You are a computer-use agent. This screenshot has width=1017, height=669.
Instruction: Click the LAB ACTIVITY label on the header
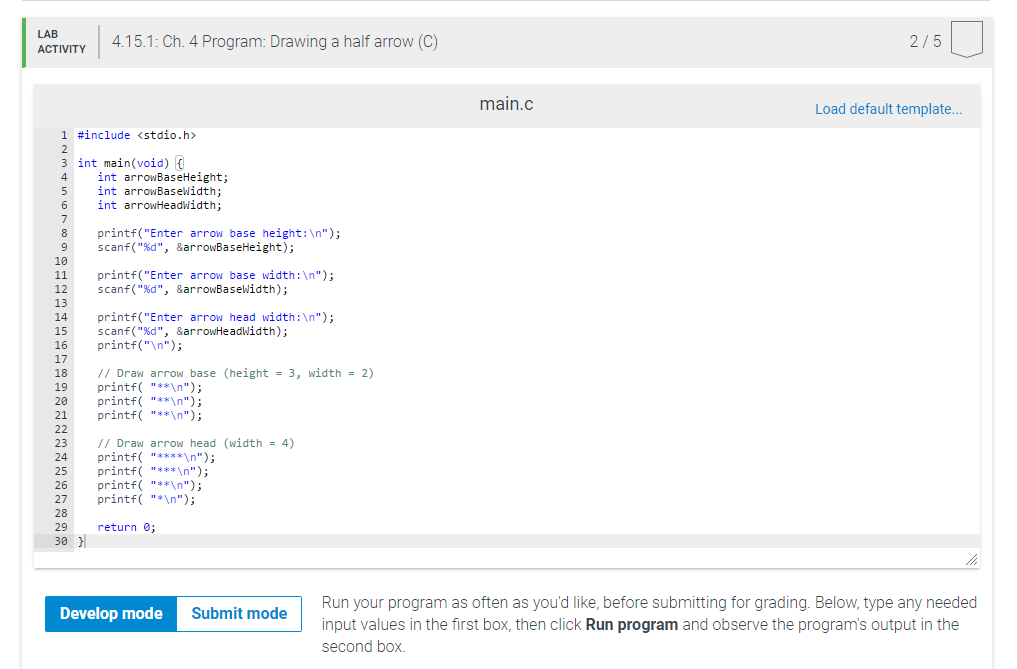[x=60, y=41]
